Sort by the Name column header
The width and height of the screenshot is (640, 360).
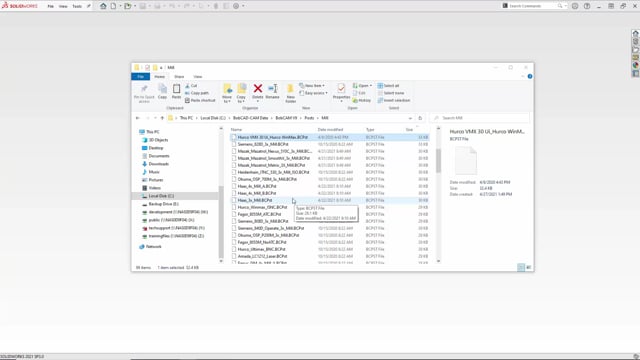coord(236,129)
